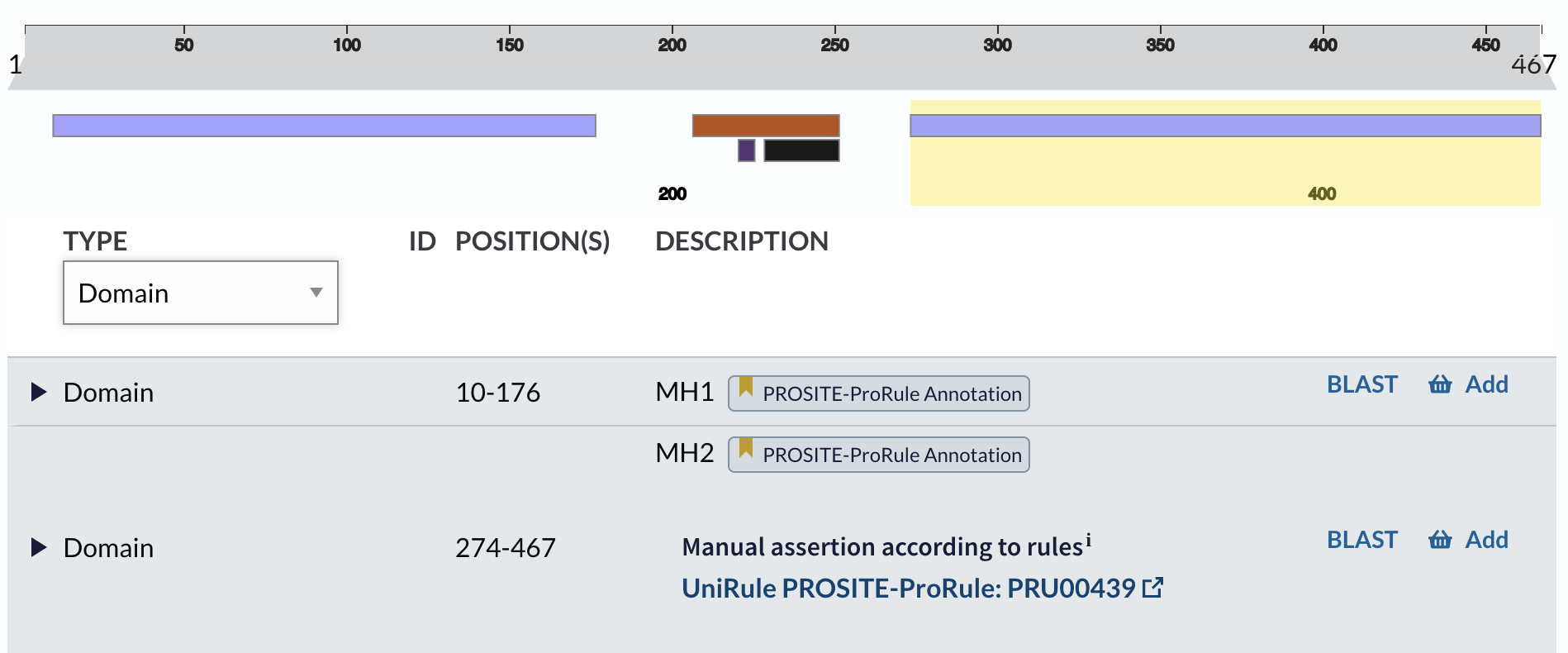Select the brown feature bar
This screenshot has height=653, width=1568.
(x=766, y=126)
